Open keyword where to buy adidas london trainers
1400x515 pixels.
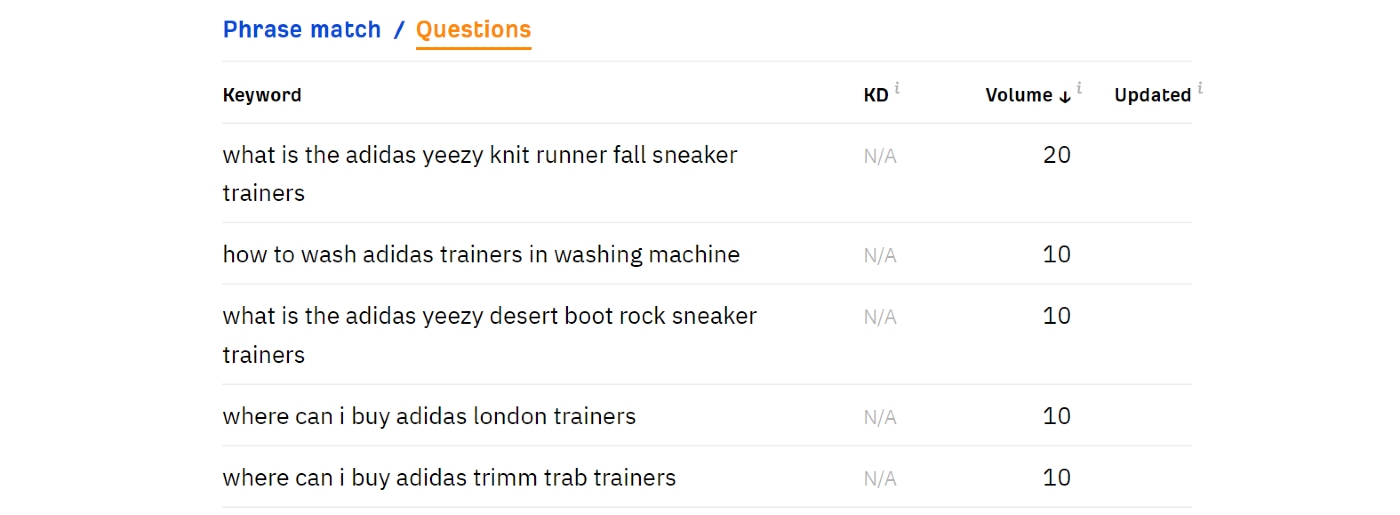429,416
